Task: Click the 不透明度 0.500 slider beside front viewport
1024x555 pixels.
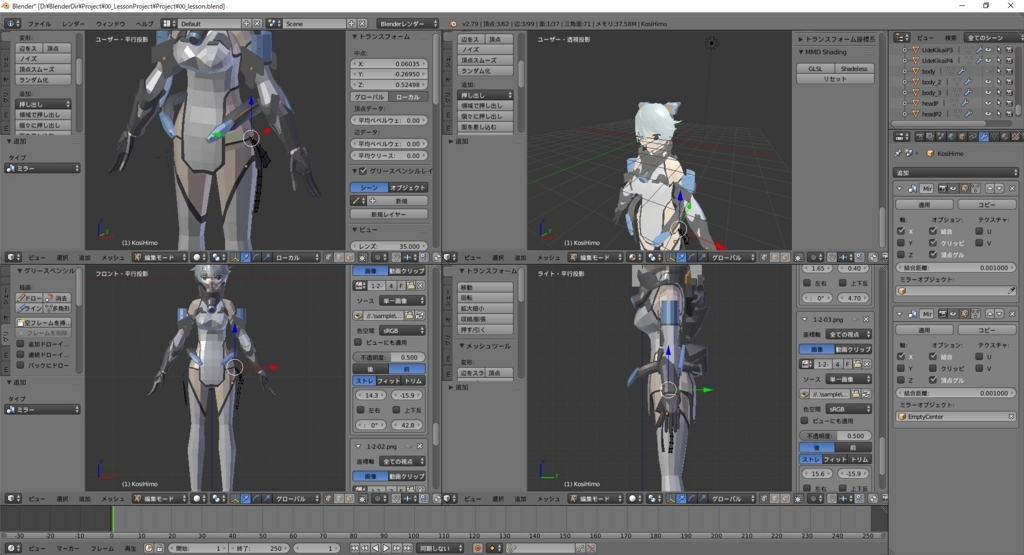Action: (x=389, y=357)
